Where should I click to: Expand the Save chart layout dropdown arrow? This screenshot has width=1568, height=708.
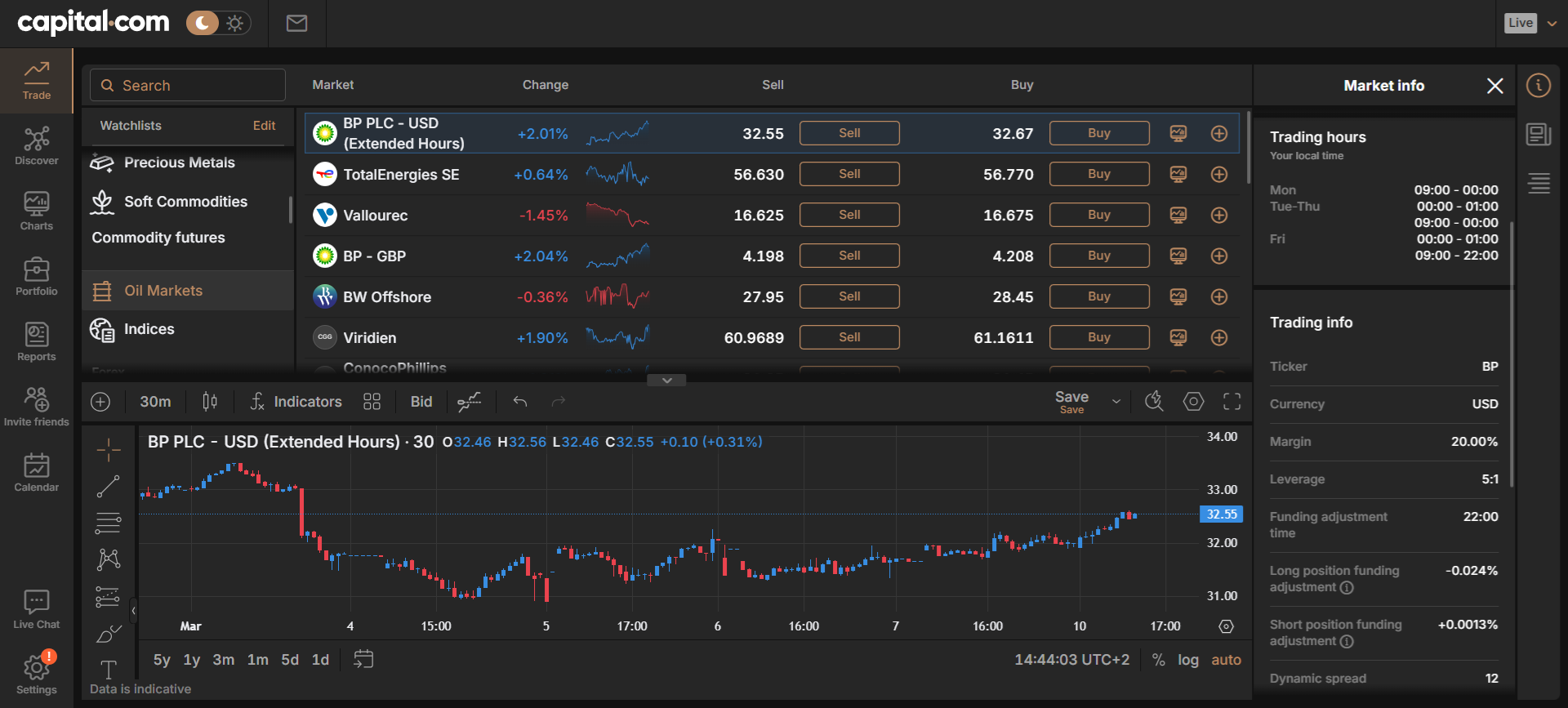click(x=1116, y=402)
